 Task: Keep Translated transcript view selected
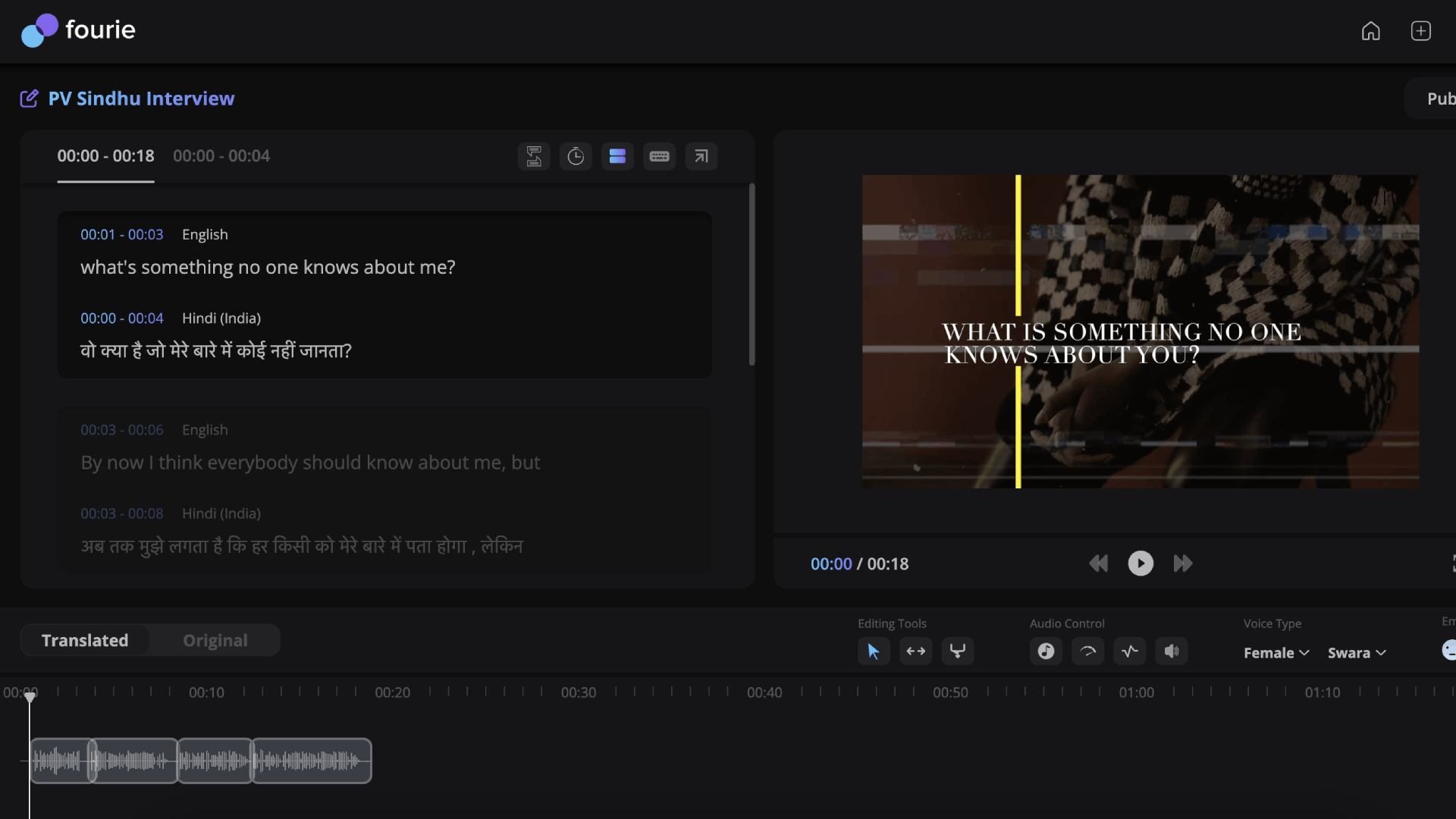85,640
